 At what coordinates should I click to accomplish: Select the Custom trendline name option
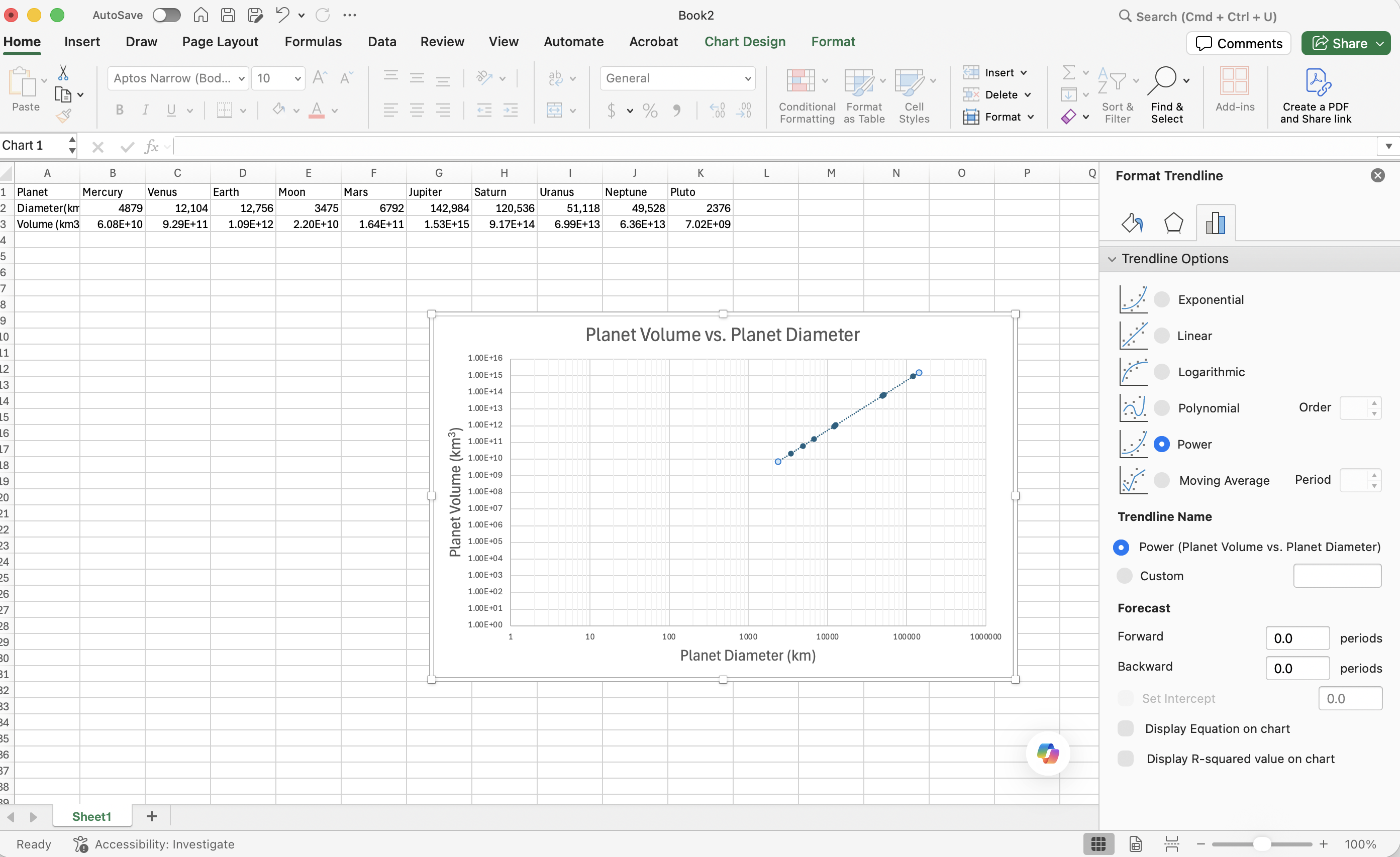(x=1124, y=576)
